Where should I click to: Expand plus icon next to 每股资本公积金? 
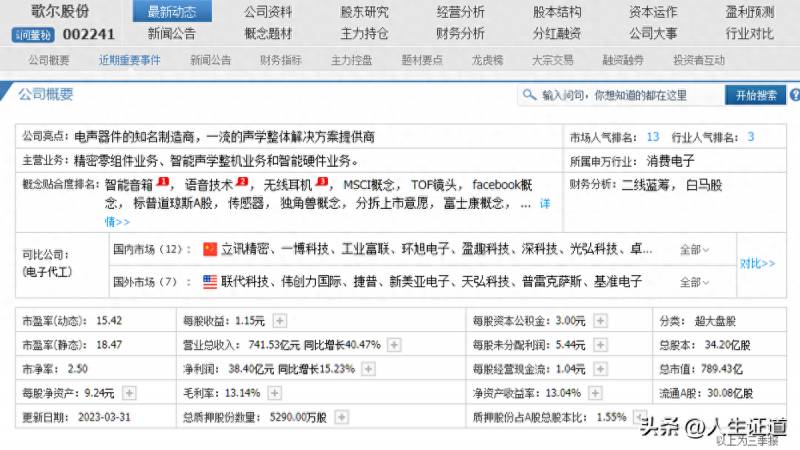[600, 321]
